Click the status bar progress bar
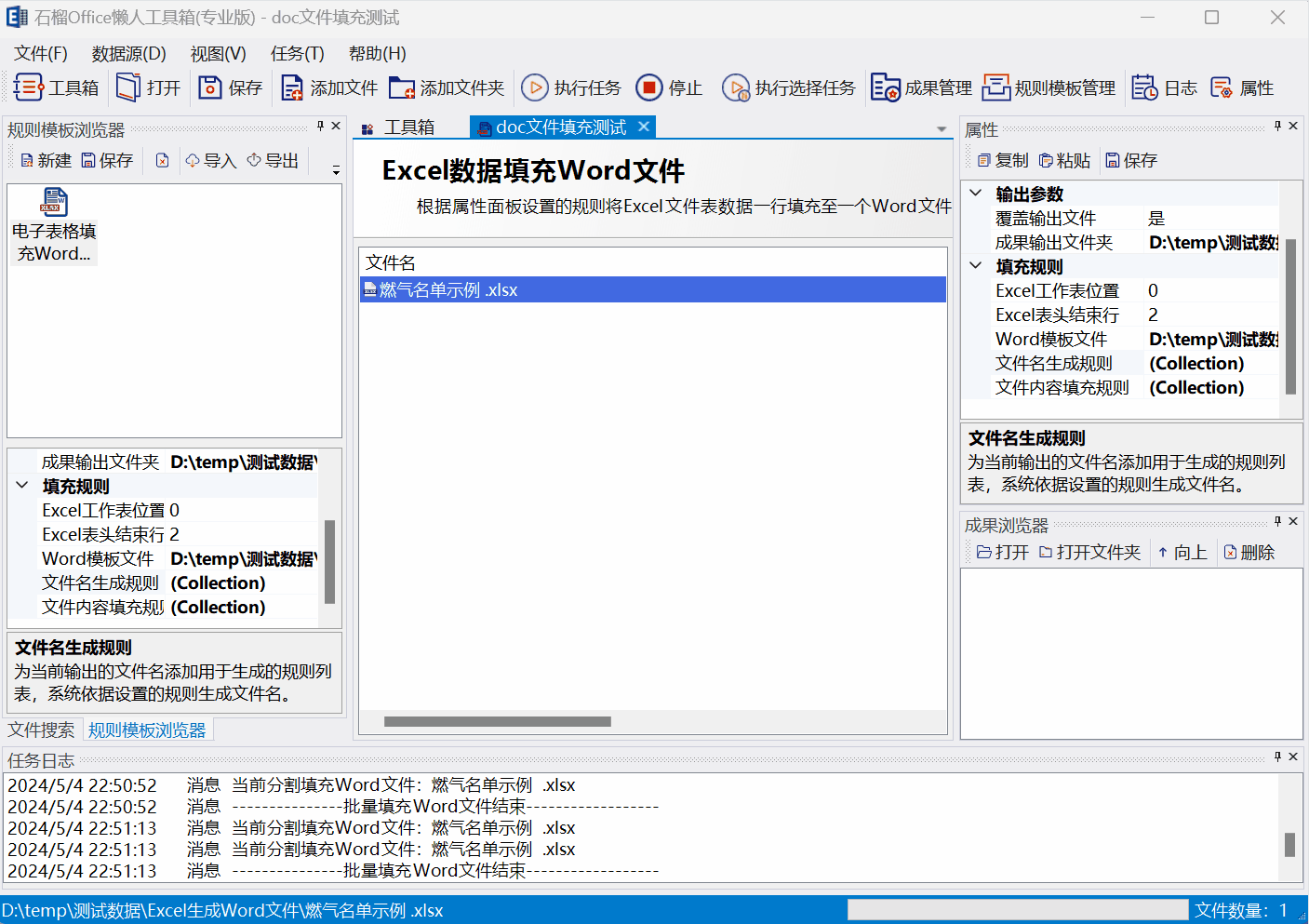This screenshot has height=924, width=1309. (1018, 910)
